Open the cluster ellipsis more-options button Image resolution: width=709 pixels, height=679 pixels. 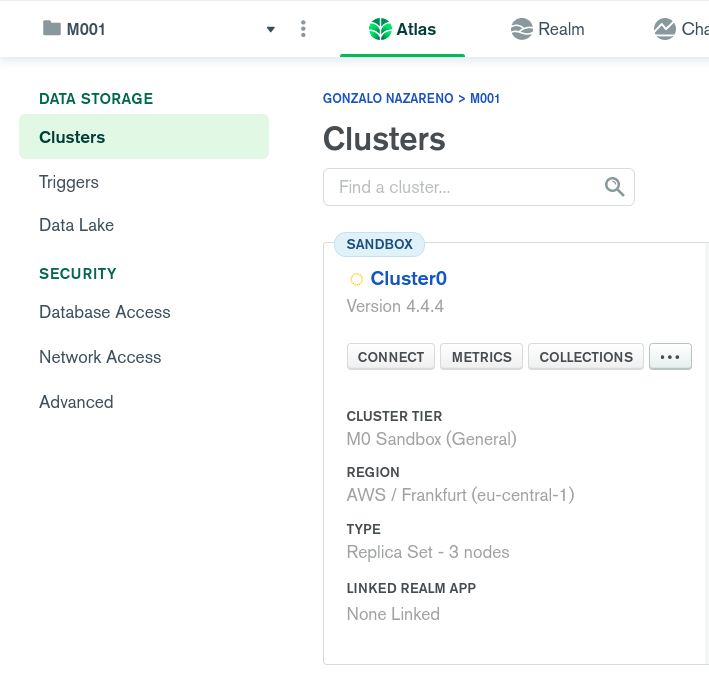670,357
